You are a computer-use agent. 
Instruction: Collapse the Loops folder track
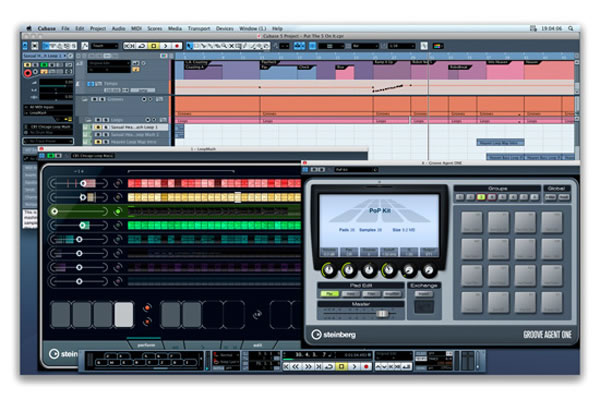88,120
